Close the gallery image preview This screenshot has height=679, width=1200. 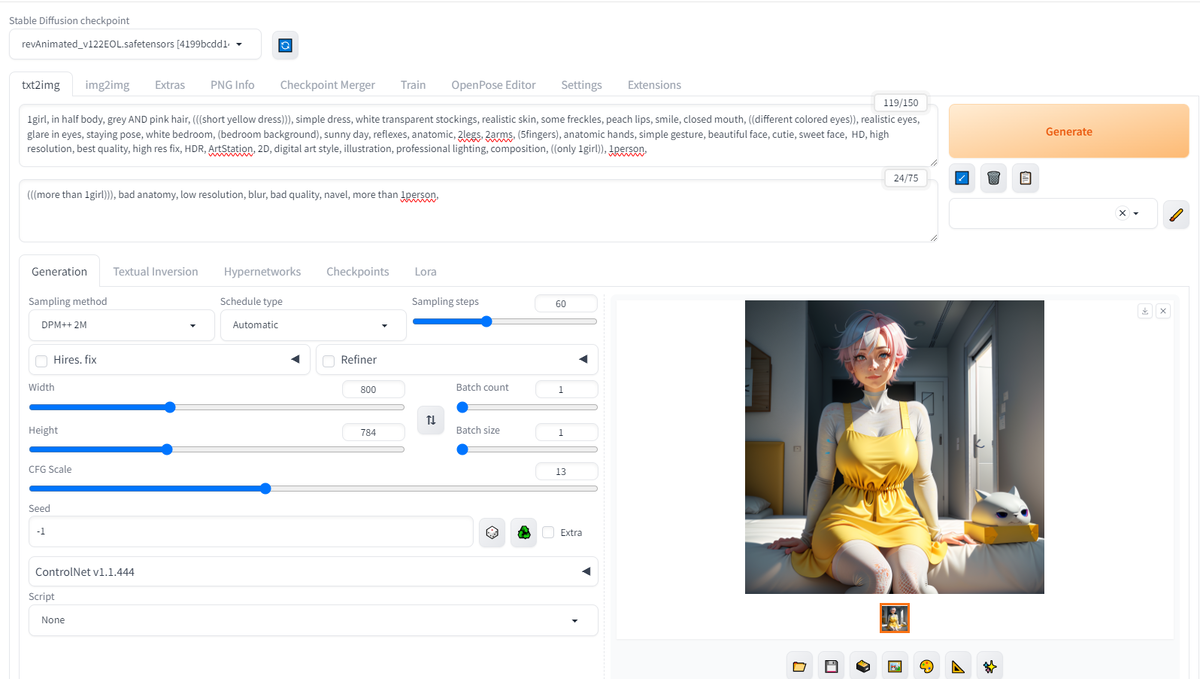[x=1163, y=311]
